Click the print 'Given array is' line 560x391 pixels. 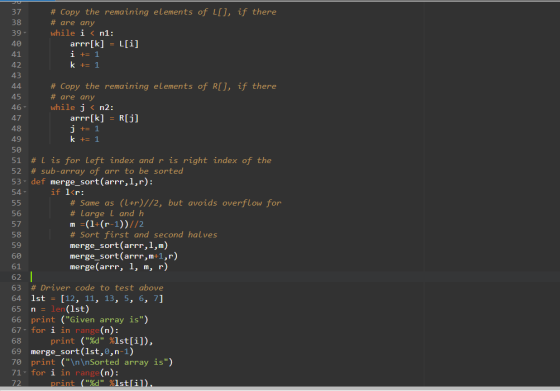tap(89, 320)
